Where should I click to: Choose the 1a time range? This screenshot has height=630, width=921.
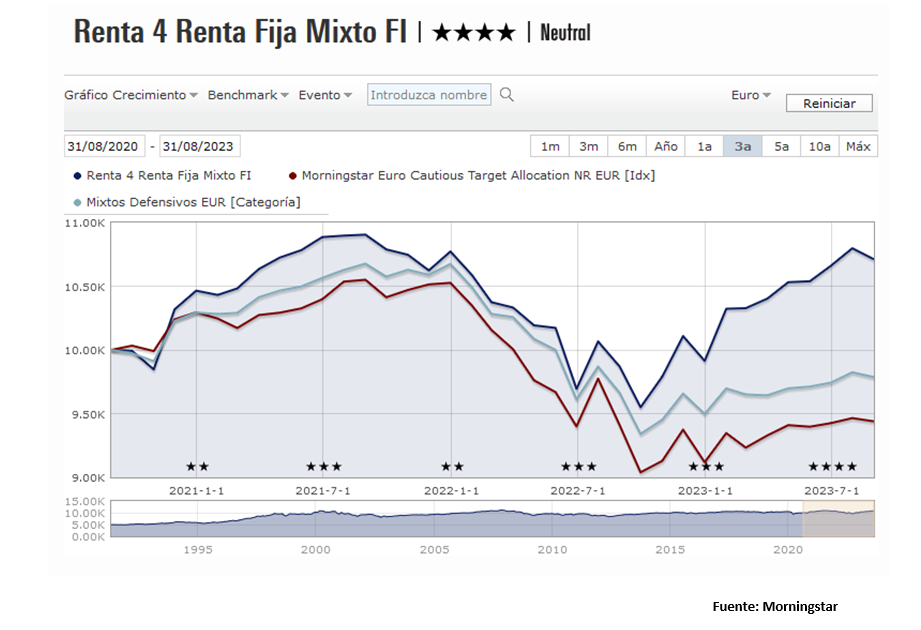704,146
